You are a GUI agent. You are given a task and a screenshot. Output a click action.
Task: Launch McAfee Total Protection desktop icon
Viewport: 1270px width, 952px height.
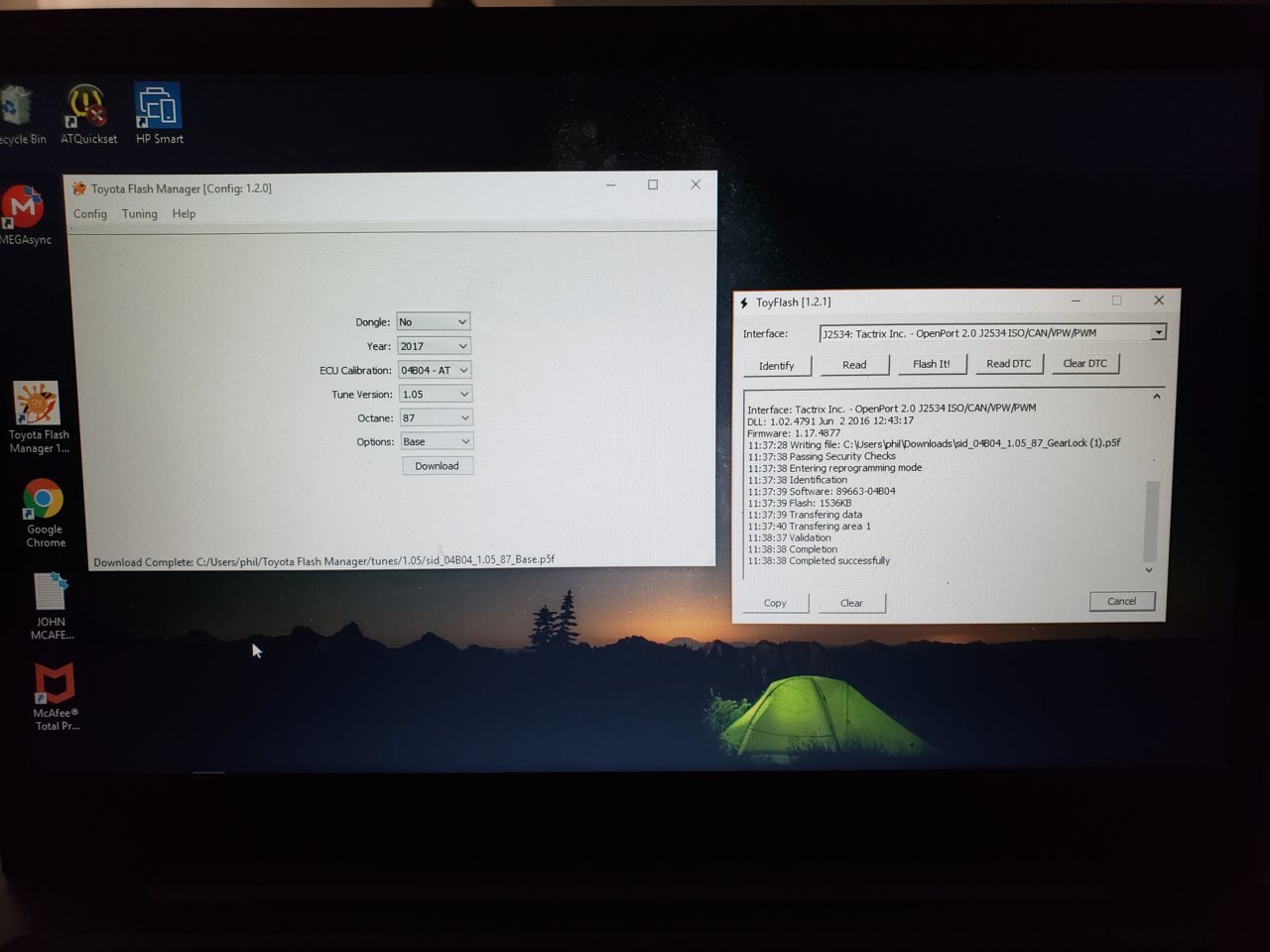(57, 697)
